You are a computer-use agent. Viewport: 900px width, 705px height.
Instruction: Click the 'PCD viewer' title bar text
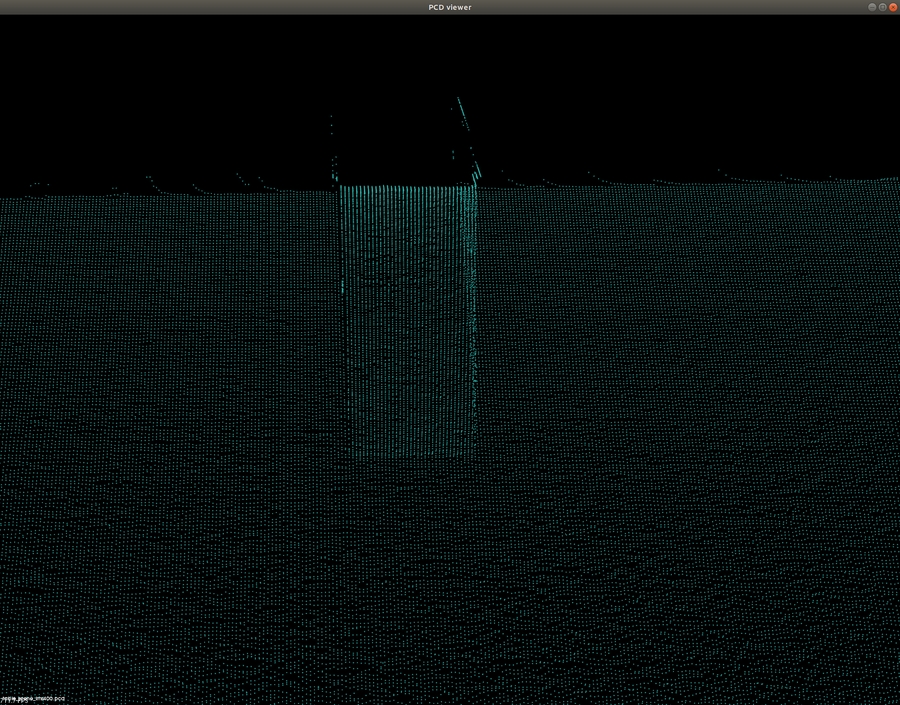pos(450,7)
